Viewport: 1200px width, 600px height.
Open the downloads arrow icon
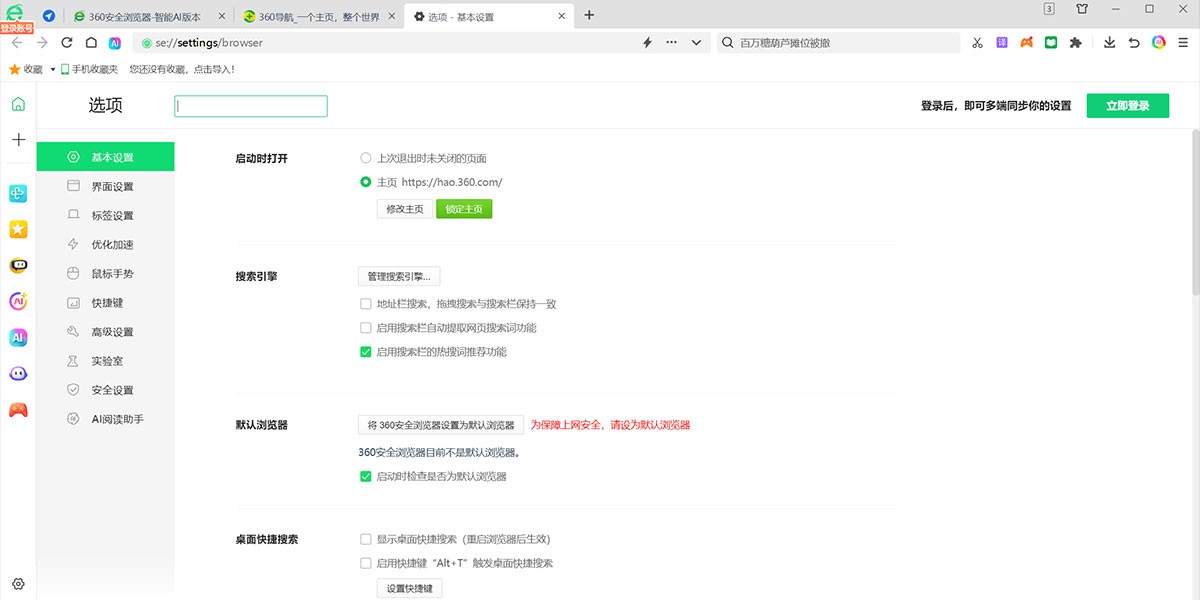click(1109, 43)
